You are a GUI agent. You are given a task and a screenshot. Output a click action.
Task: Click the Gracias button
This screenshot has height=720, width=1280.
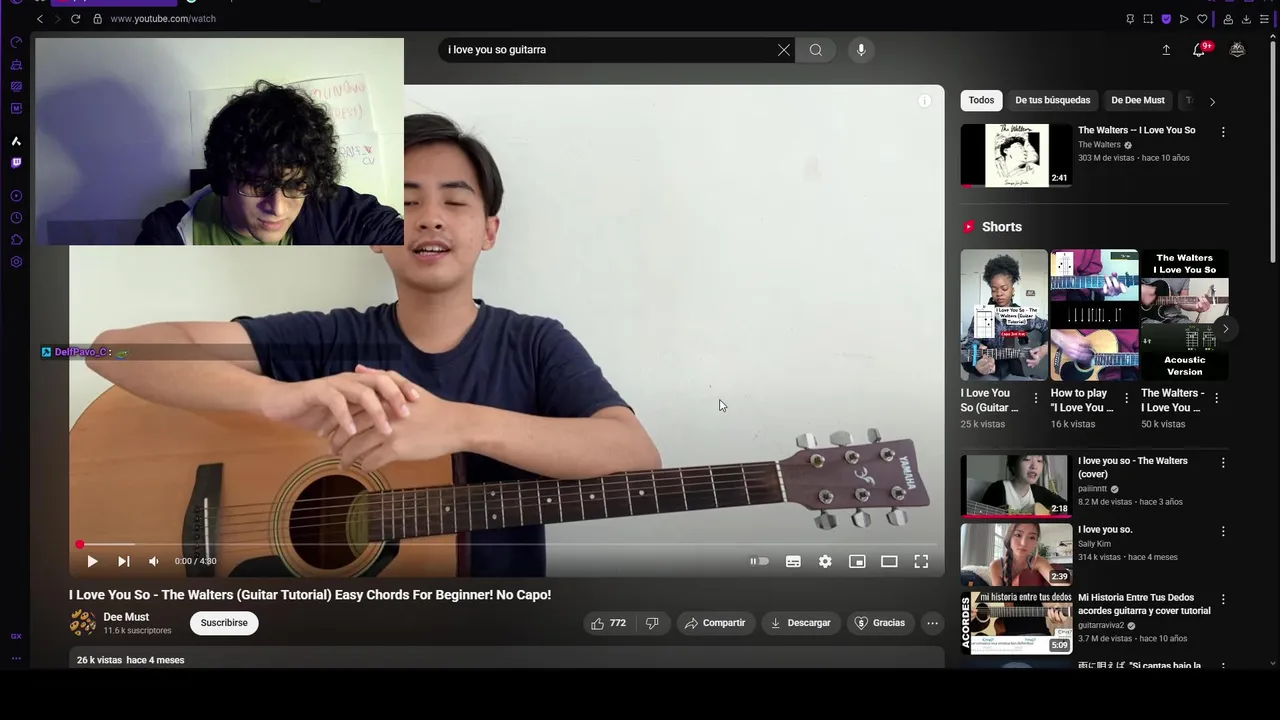click(x=881, y=623)
